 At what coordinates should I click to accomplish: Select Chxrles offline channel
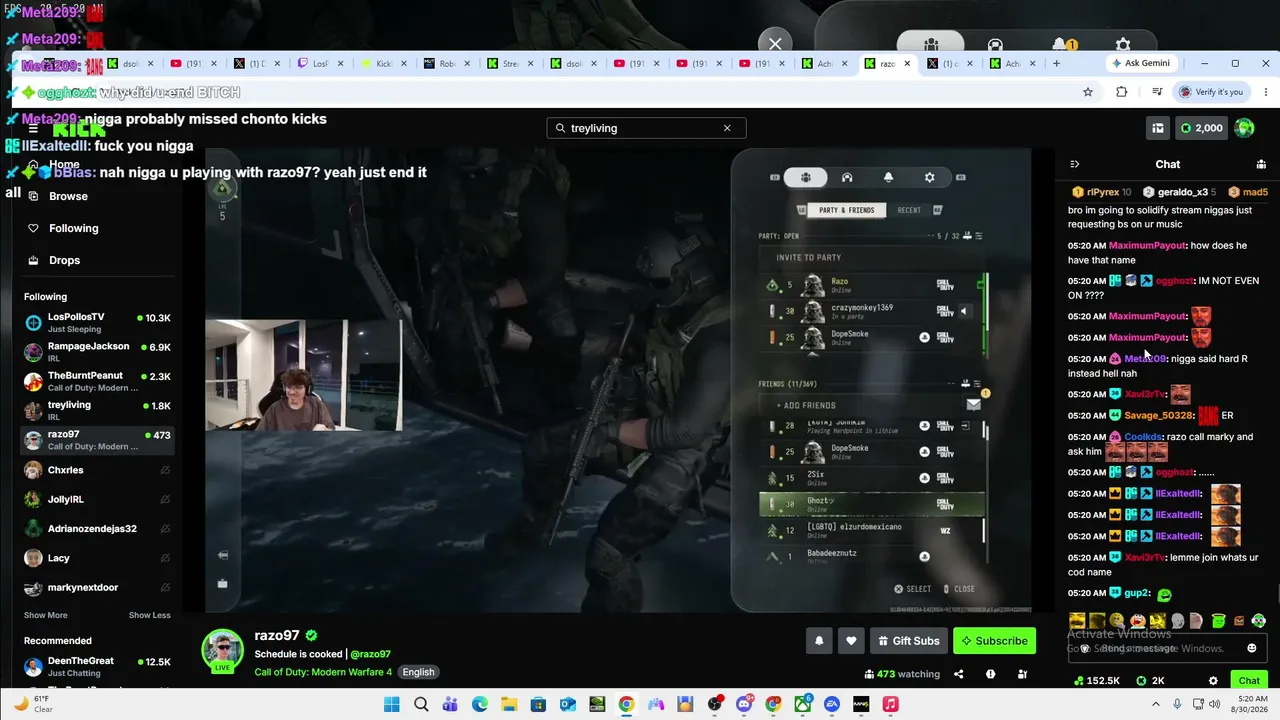[97, 470]
